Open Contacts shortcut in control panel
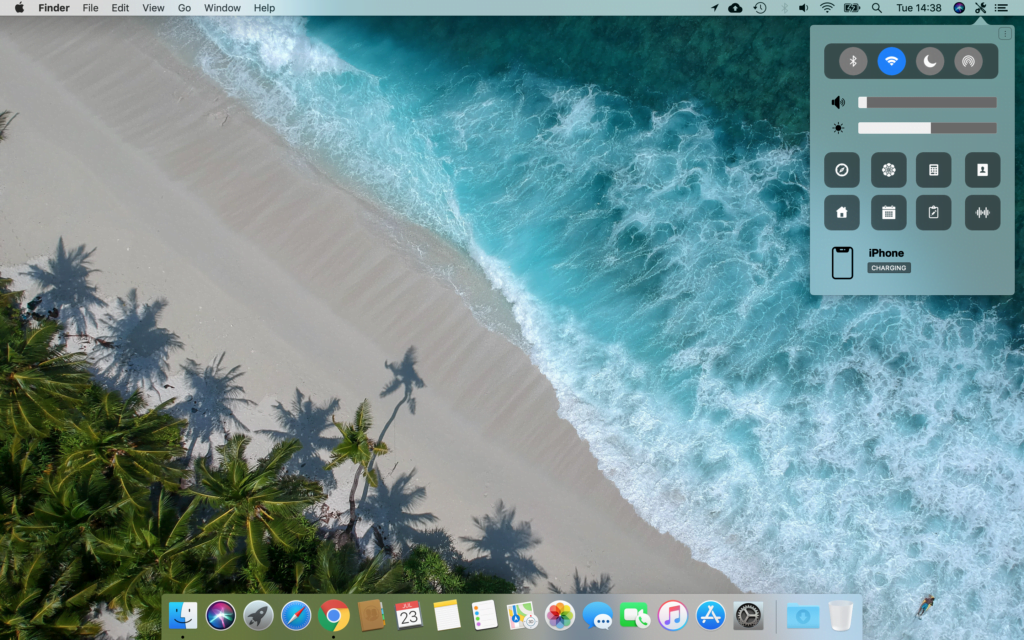This screenshot has width=1024, height=640. (x=982, y=170)
